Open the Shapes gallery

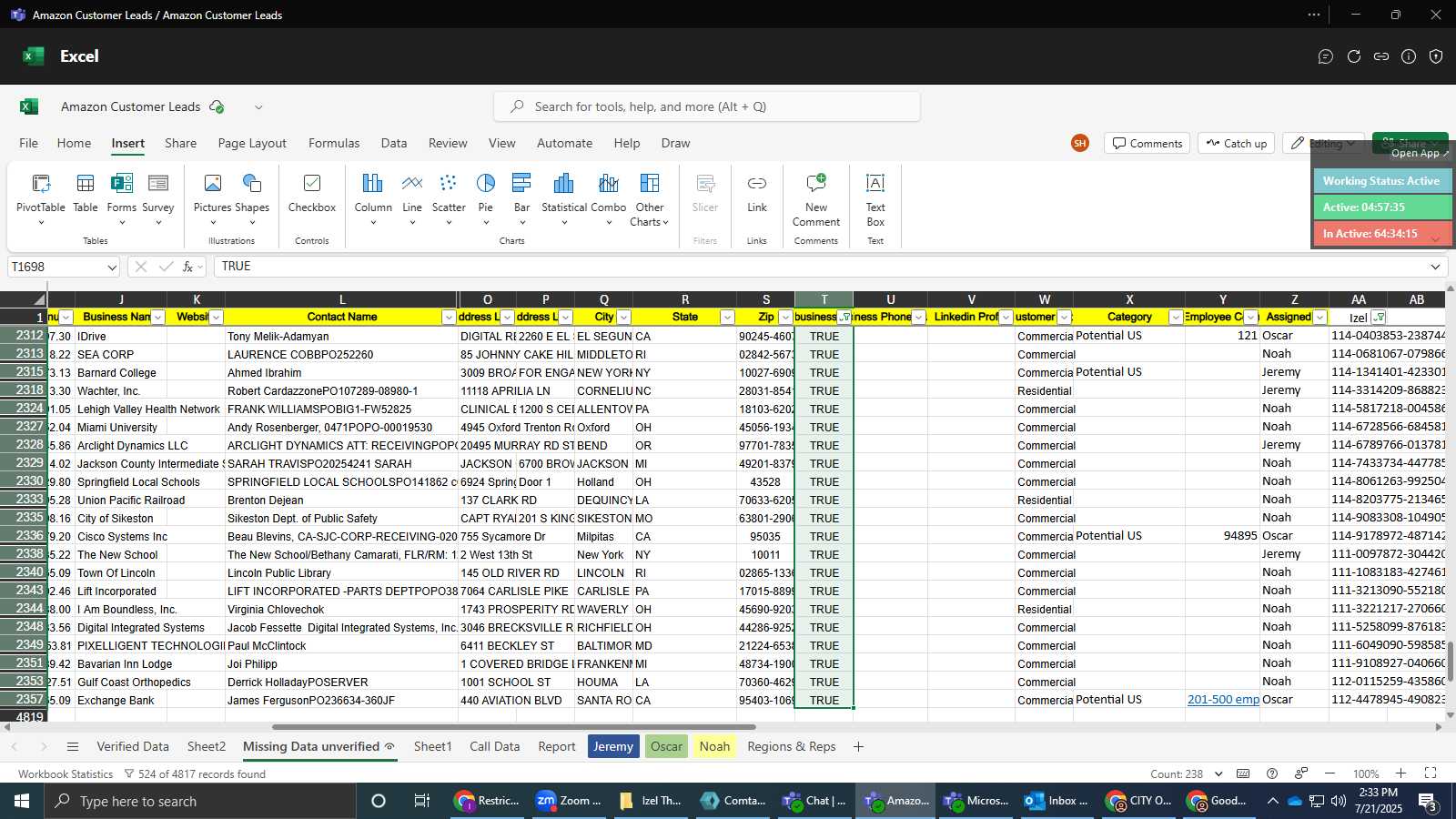click(252, 198)
